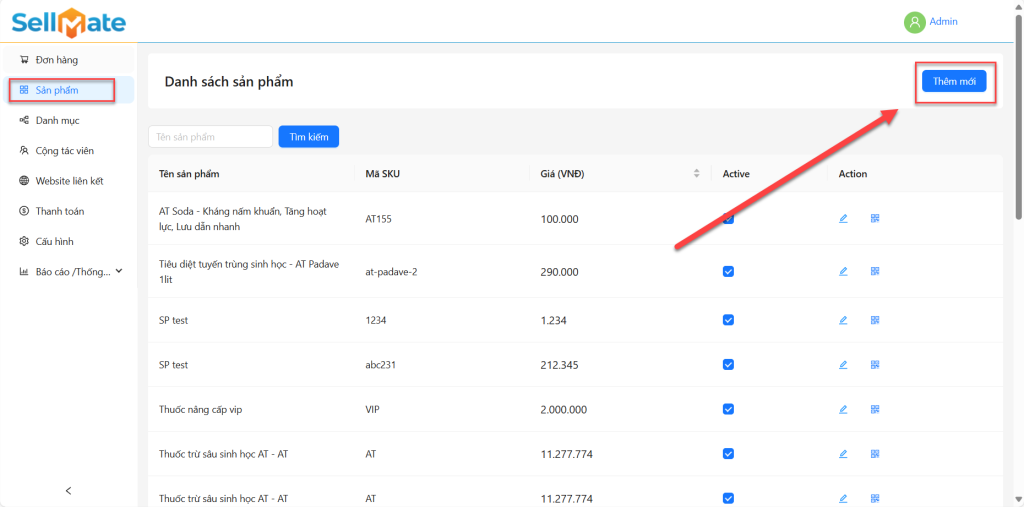Viewport: 1024px width, 507px height.
Task: Focus the Tên sản phẩm search field
Action: [210, 136]
